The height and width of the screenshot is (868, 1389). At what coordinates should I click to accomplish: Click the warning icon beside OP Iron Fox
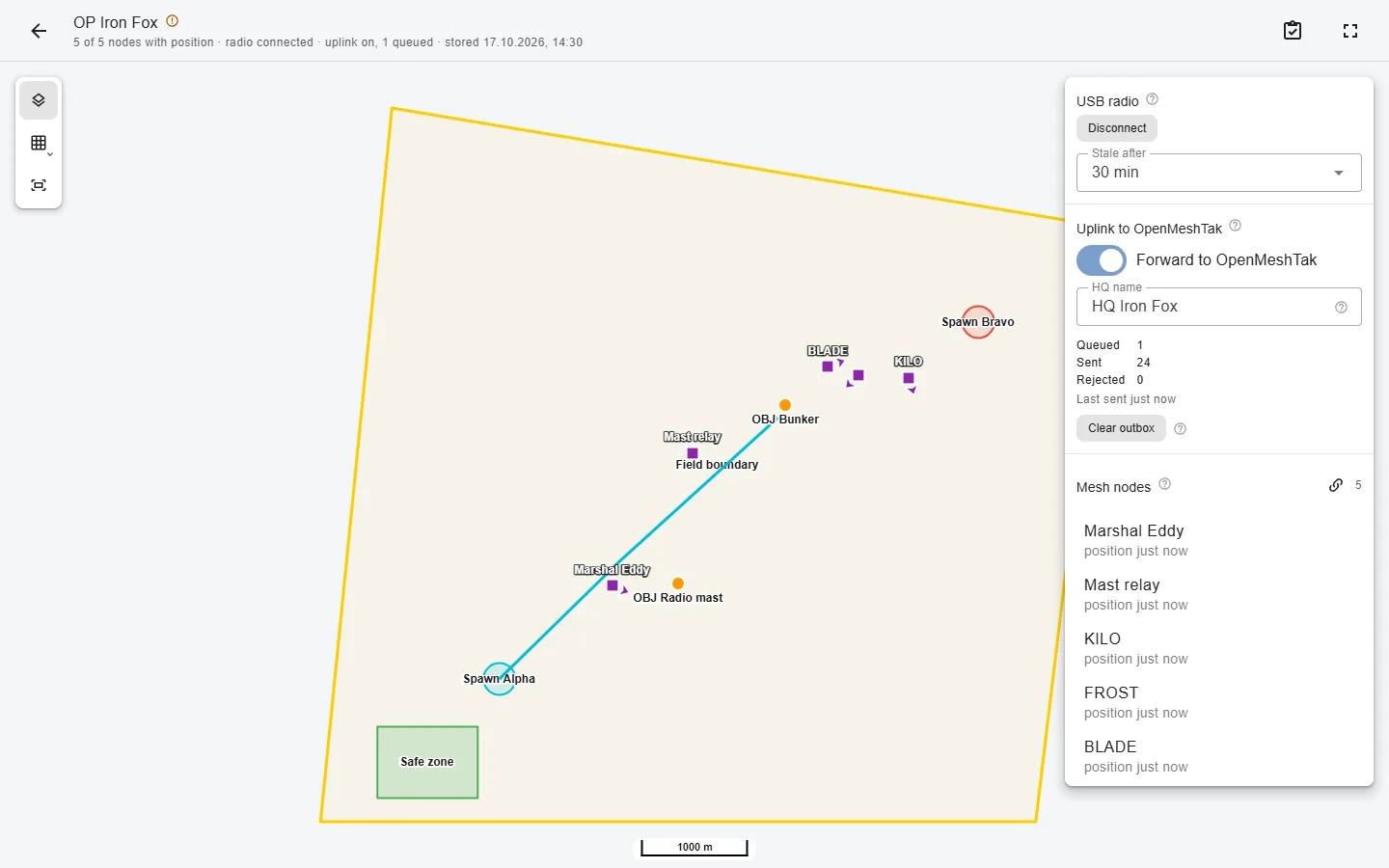coord(173,21)
